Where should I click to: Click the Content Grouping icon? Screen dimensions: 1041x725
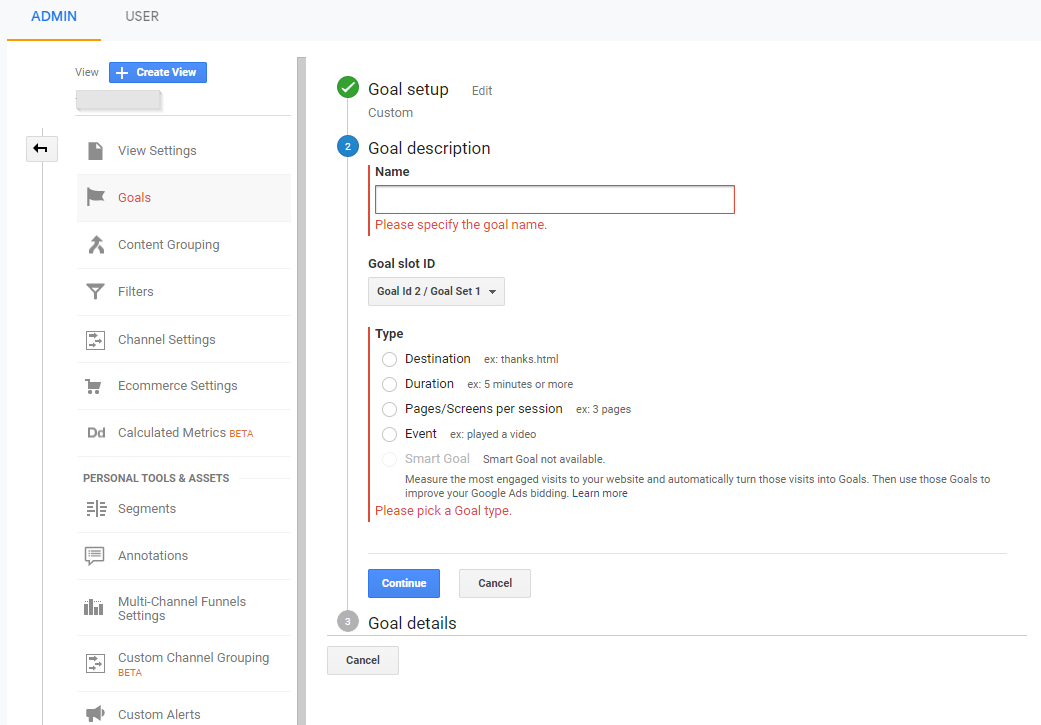95,245
